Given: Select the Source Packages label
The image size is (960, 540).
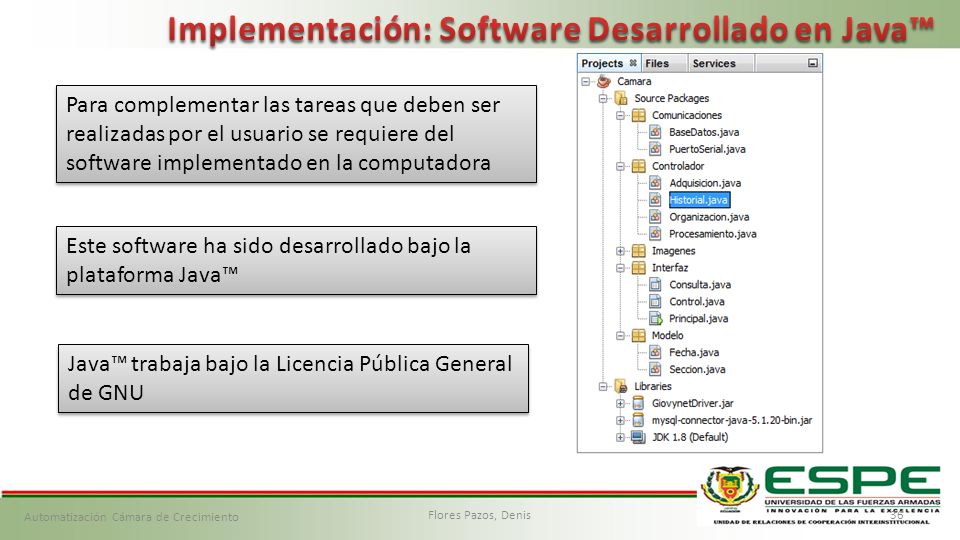Looking at the screenshot, I should [x=672, y=98].
